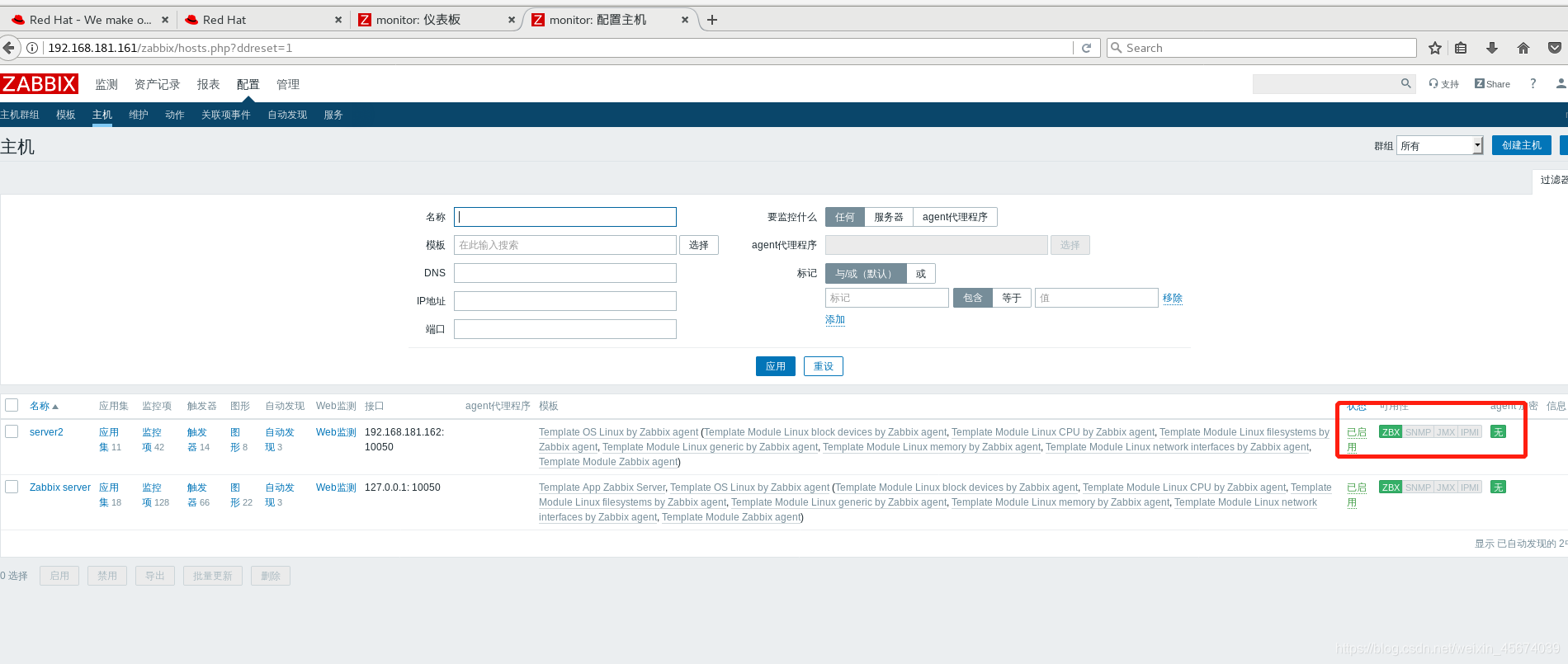Open user profile icon

tap(1561, 84)
